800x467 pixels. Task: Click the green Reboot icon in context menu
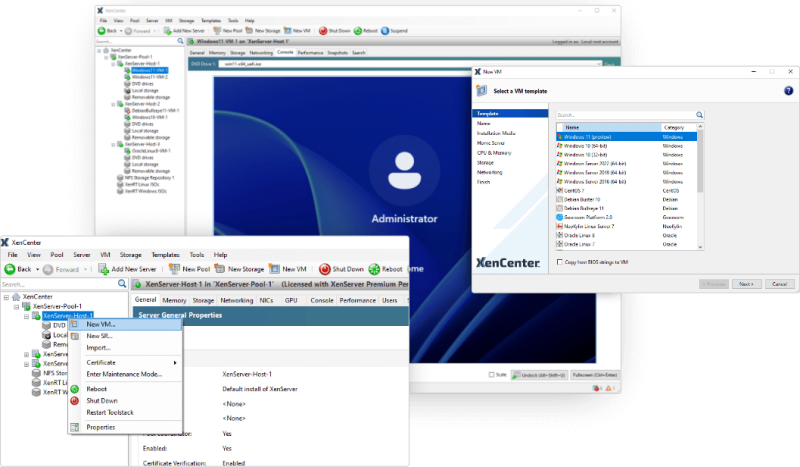point(74,389)
